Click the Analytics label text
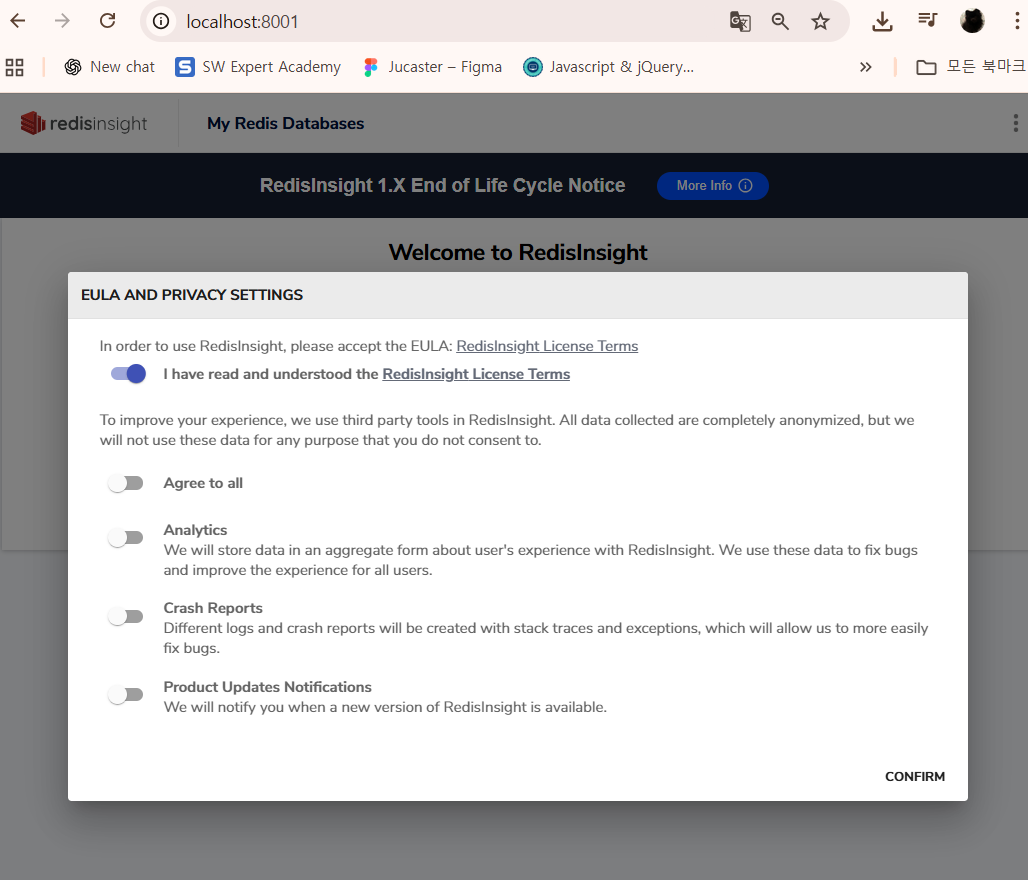Viewport: 1028px width, 880px height. pyautogui.click(x=195, y=530)
